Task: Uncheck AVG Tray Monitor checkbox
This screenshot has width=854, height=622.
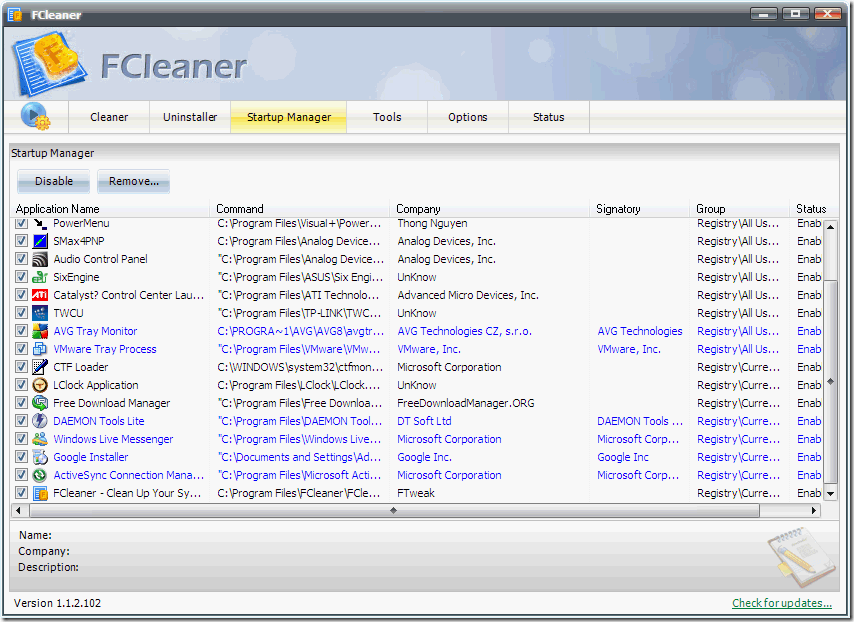Action: (21, 331)
